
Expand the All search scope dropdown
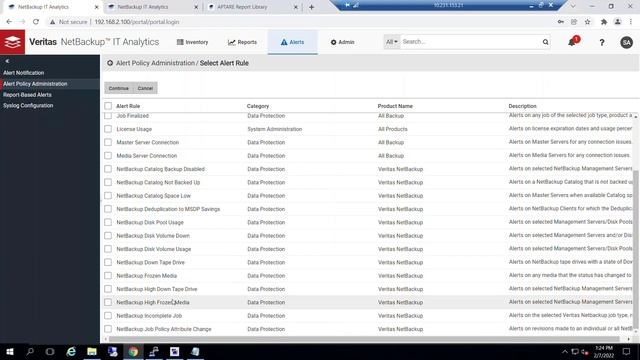click(x=391, y=42)
